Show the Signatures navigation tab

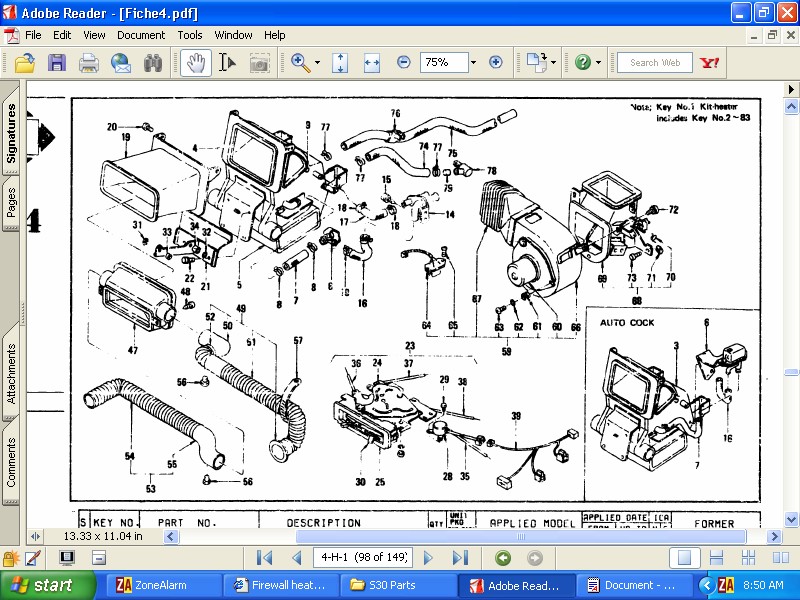pos(11,133)
